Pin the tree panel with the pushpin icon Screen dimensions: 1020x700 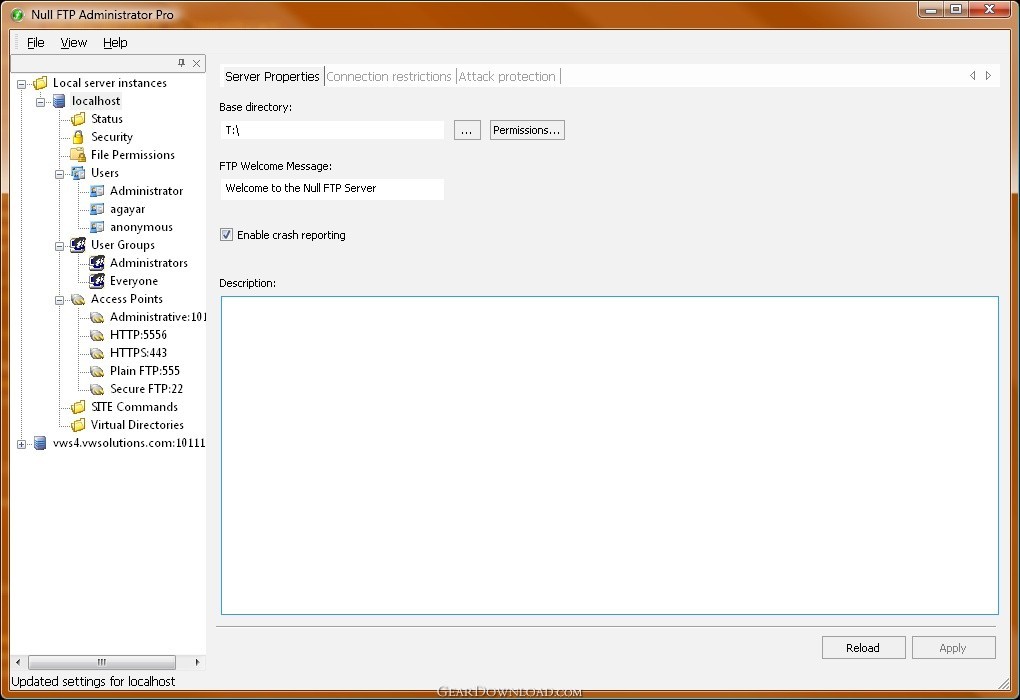tap(181, 63)
